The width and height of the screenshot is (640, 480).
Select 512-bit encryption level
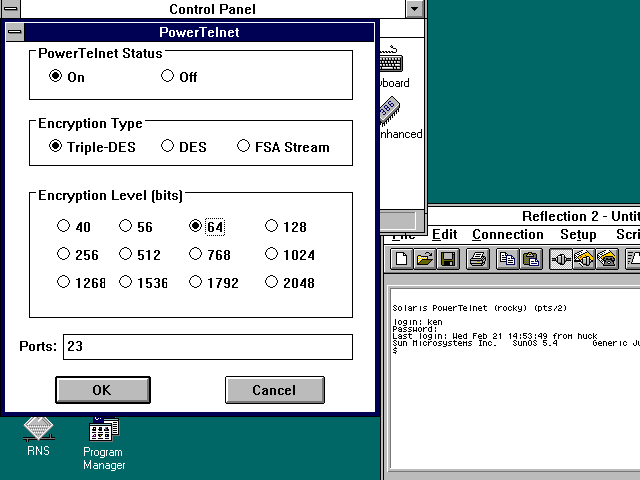pos(140,255)
